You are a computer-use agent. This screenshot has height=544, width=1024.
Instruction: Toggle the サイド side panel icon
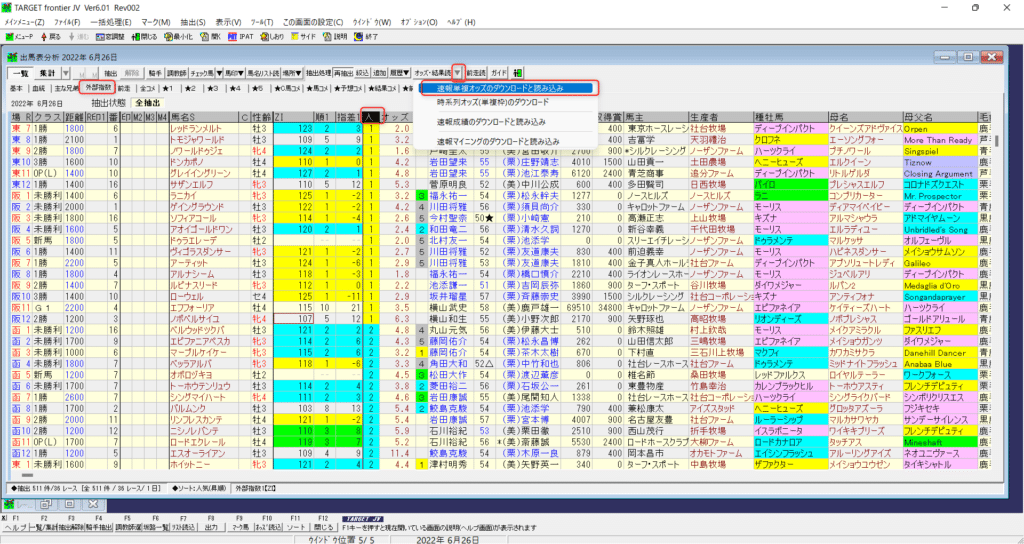[304, 37]
